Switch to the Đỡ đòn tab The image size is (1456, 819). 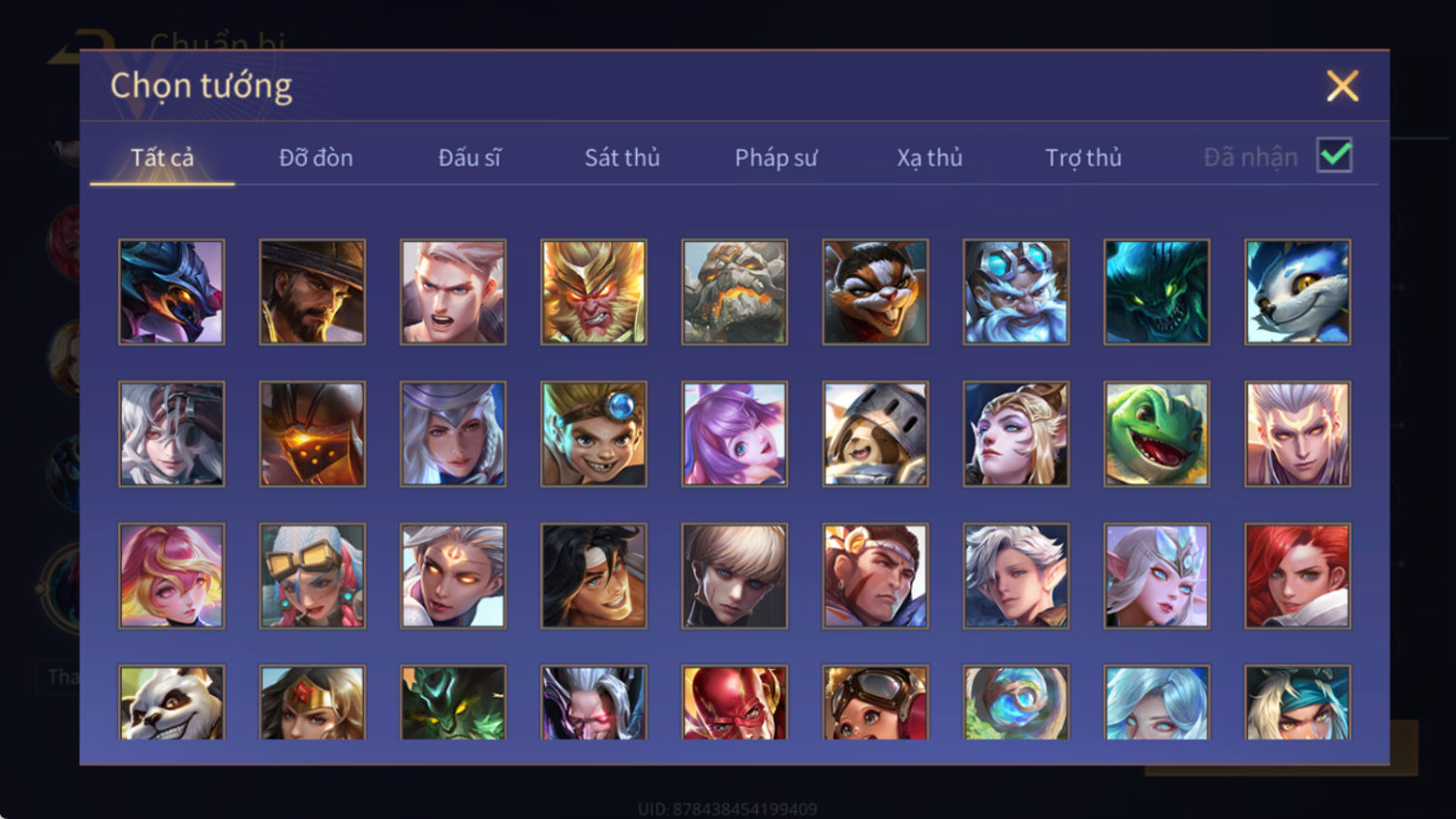pyautogui.click(x=316, y=157)
